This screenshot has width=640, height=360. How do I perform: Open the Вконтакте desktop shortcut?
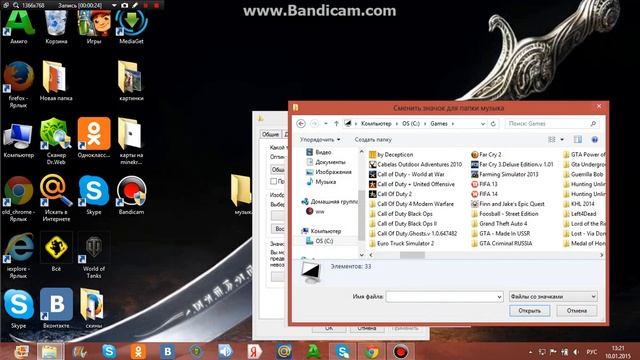[56, 308]
